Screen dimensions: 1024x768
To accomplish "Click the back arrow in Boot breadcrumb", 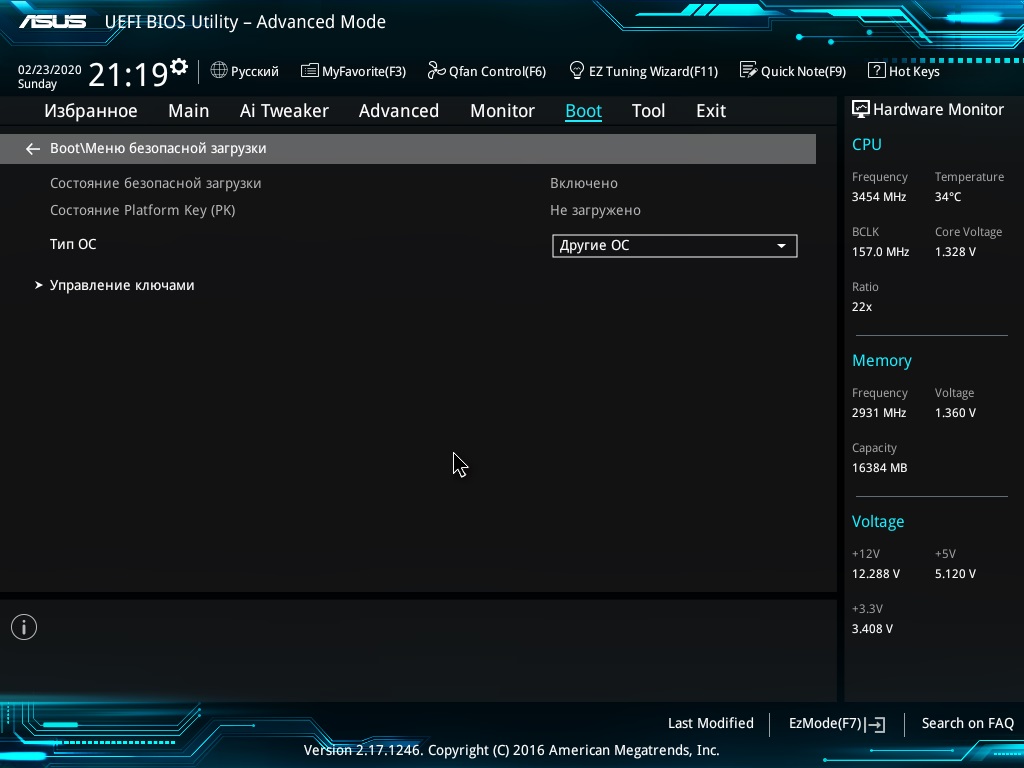I will pos(33,149).
